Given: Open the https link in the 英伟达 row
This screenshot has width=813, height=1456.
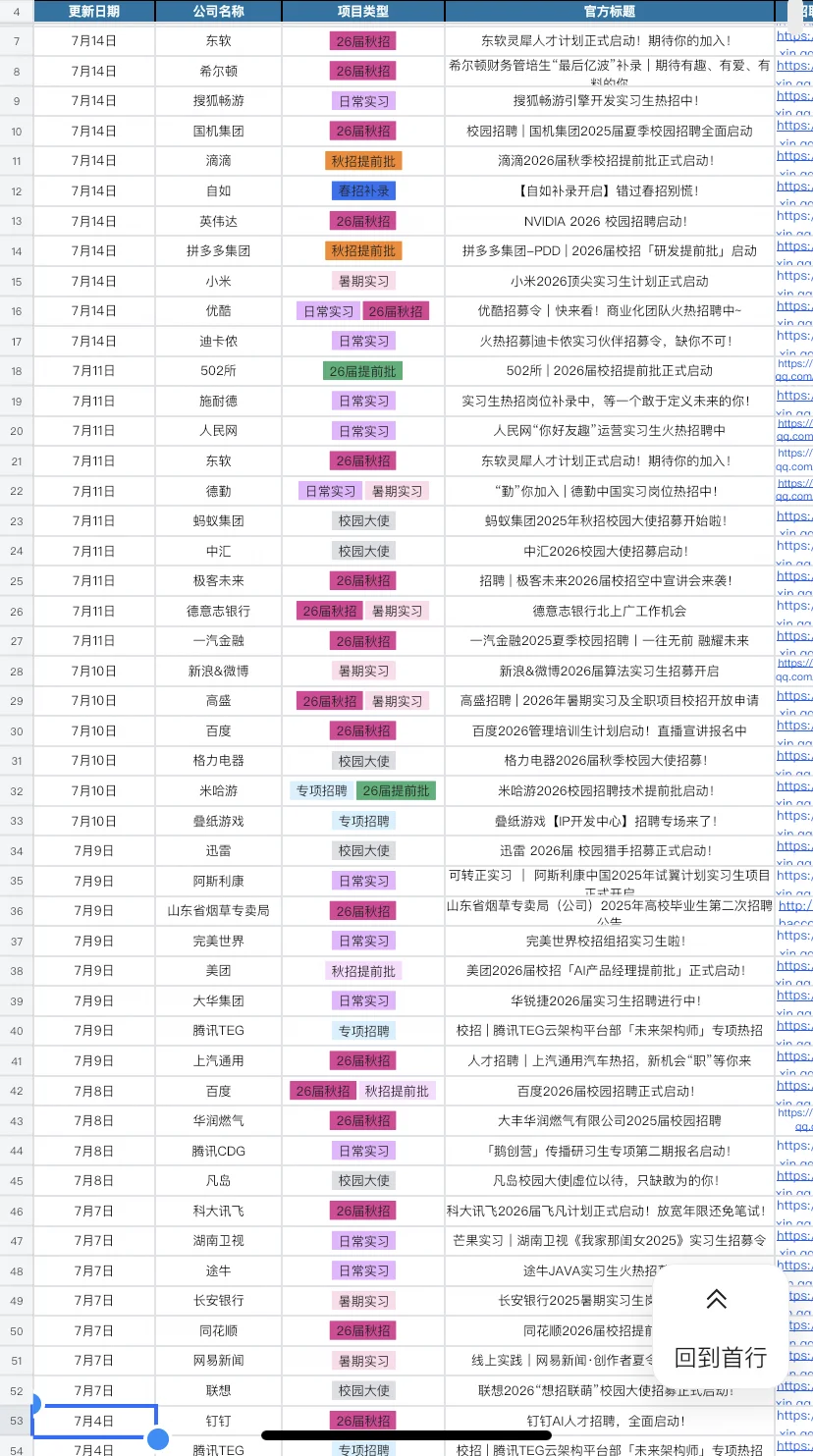Looking at the screenshot, I should 794,221.
